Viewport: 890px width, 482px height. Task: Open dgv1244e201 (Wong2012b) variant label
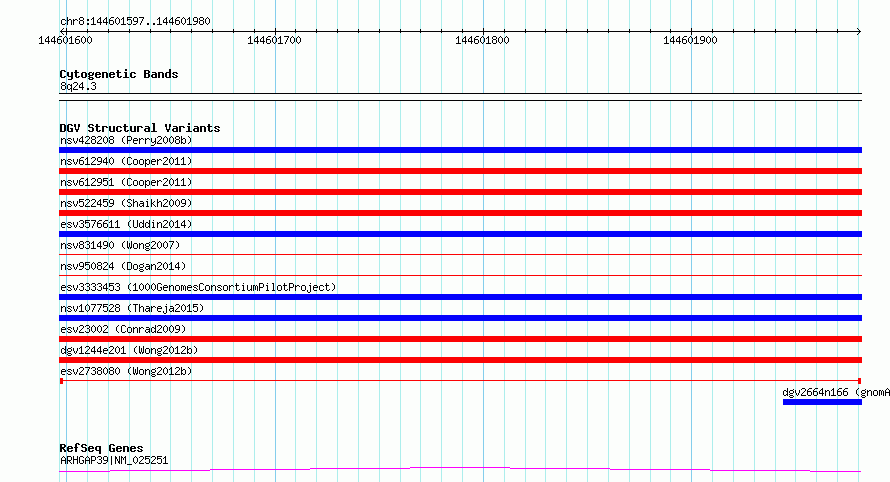coord(129,350)
